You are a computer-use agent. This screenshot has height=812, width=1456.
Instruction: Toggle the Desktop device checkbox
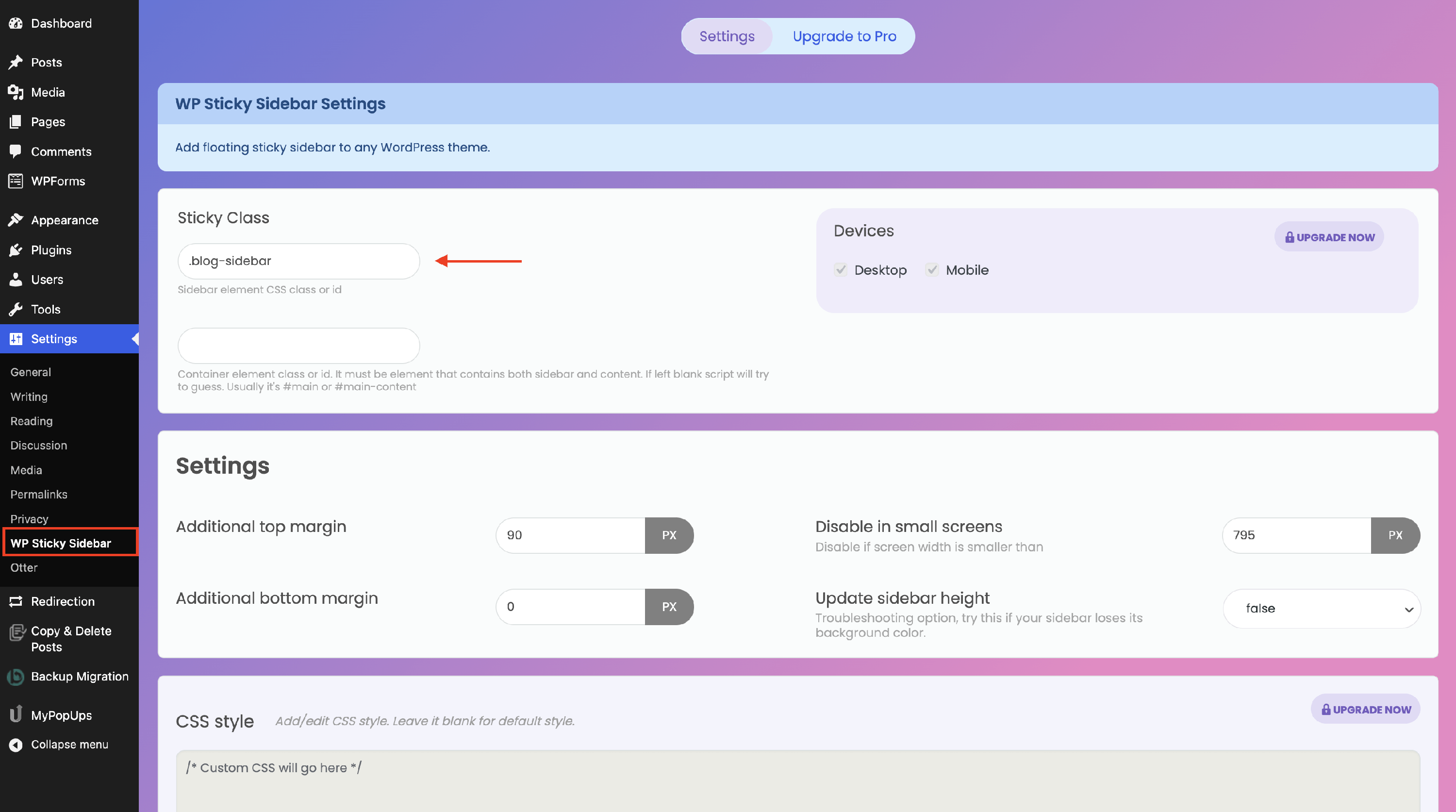point(841,269)
